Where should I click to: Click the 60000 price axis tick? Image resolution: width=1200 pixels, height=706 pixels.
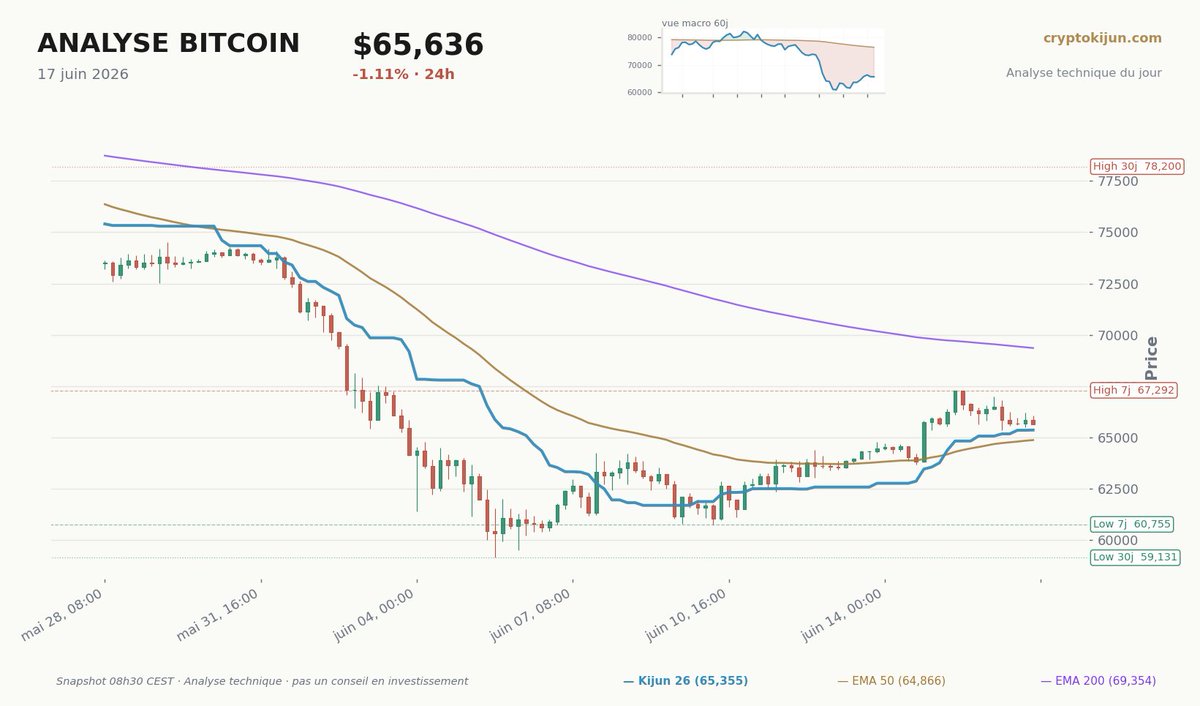pos(1117,541)
